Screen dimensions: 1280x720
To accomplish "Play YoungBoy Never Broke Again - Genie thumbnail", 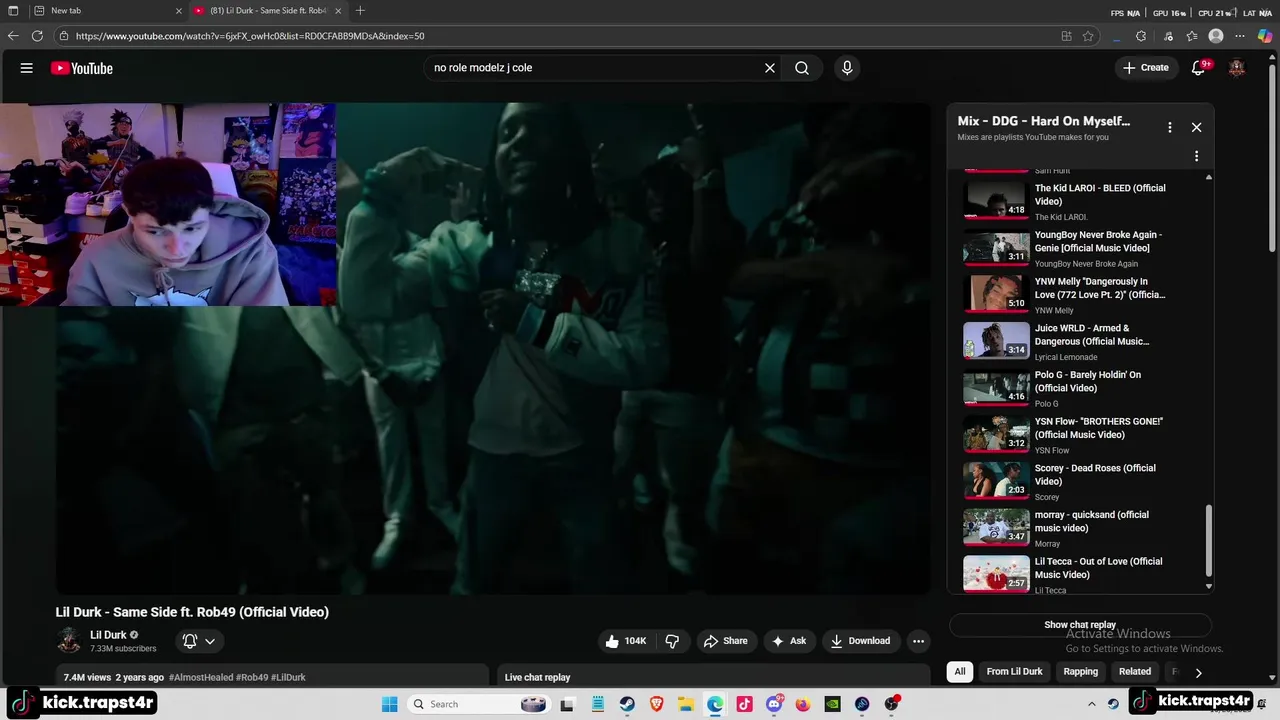I will pyautogui.click(x=996, y=248).
